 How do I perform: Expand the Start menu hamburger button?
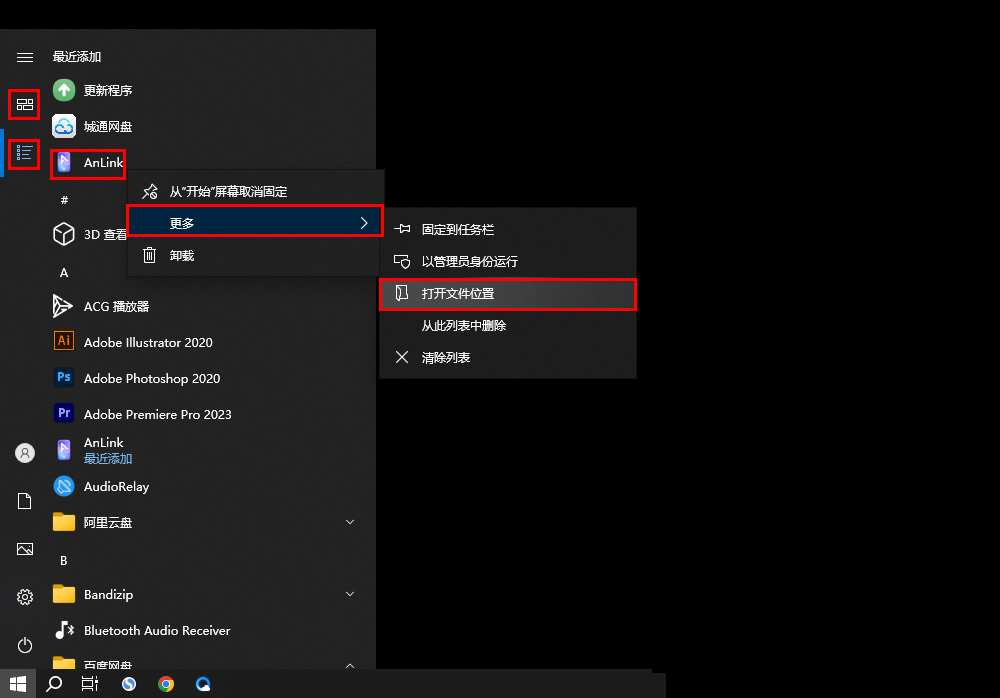click(x=25, y=57)
